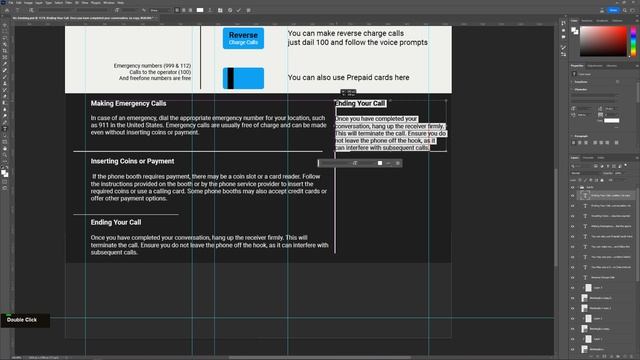
Task: Click text color swatch in options bar
Action: (x=200, y=10)
